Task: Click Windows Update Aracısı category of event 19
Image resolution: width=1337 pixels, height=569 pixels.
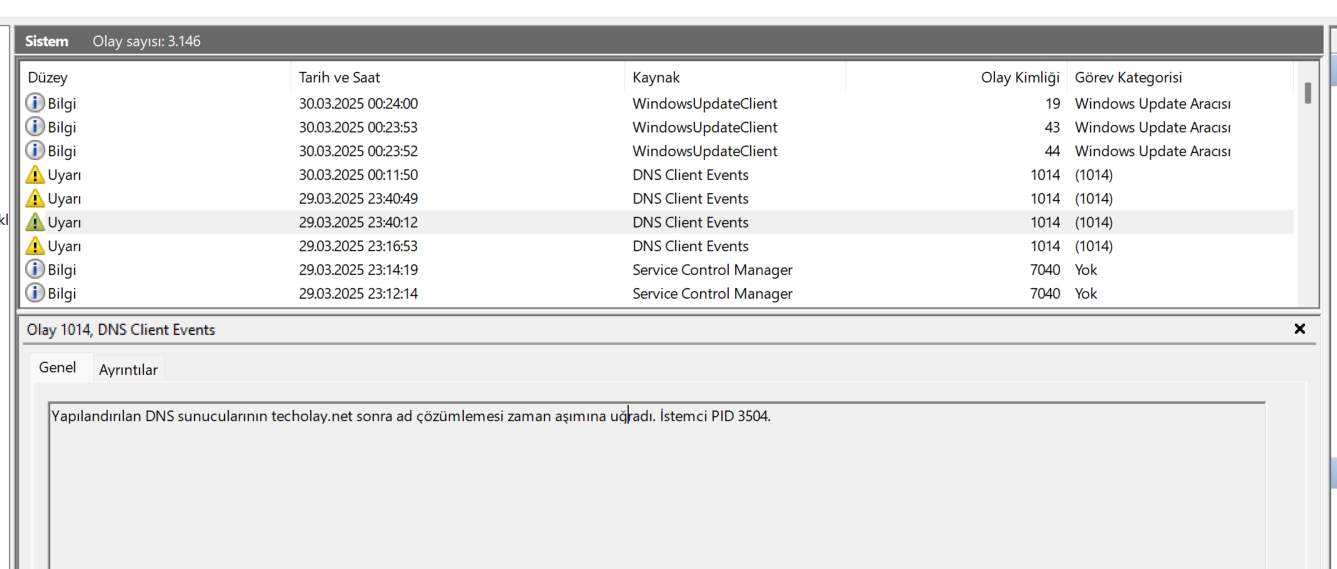Action: pyautogui.click(x=1153, y=103)
